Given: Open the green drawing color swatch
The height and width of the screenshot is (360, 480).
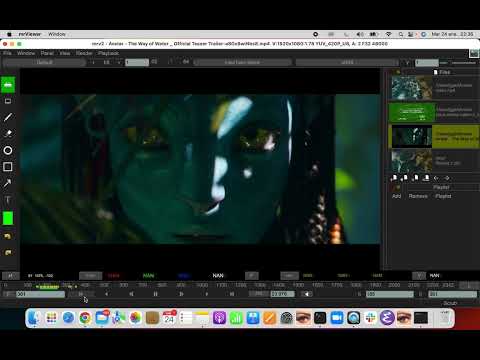Looking at the screenshot, I should [8, 218].
